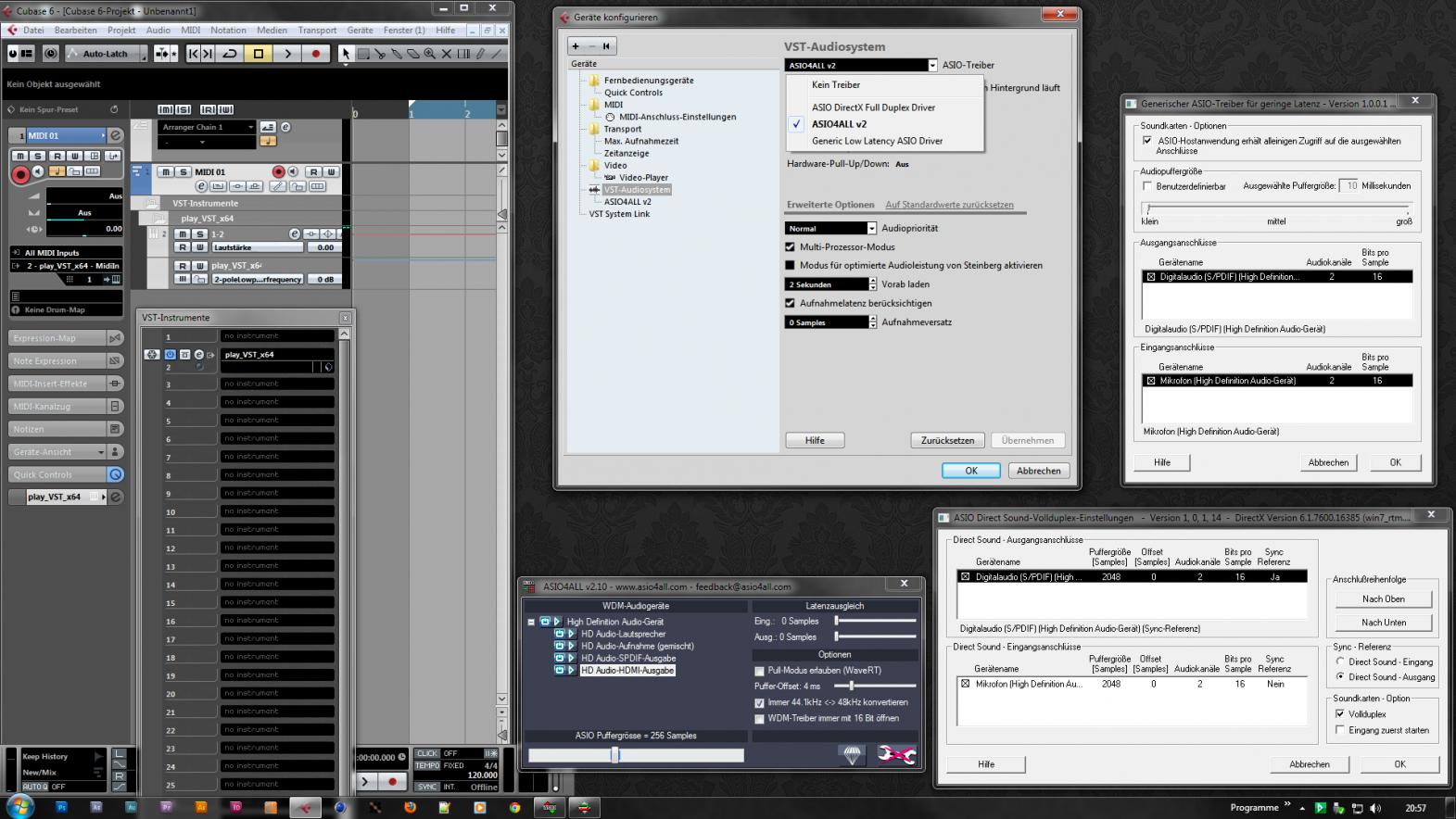Image resolution: width=1456 pixels, height=819 pixels.
Task: Toggle Immer 44.1kHz 48kHz konvertieren checkbox
Action: pyautogui.click(x=759, y=703)
